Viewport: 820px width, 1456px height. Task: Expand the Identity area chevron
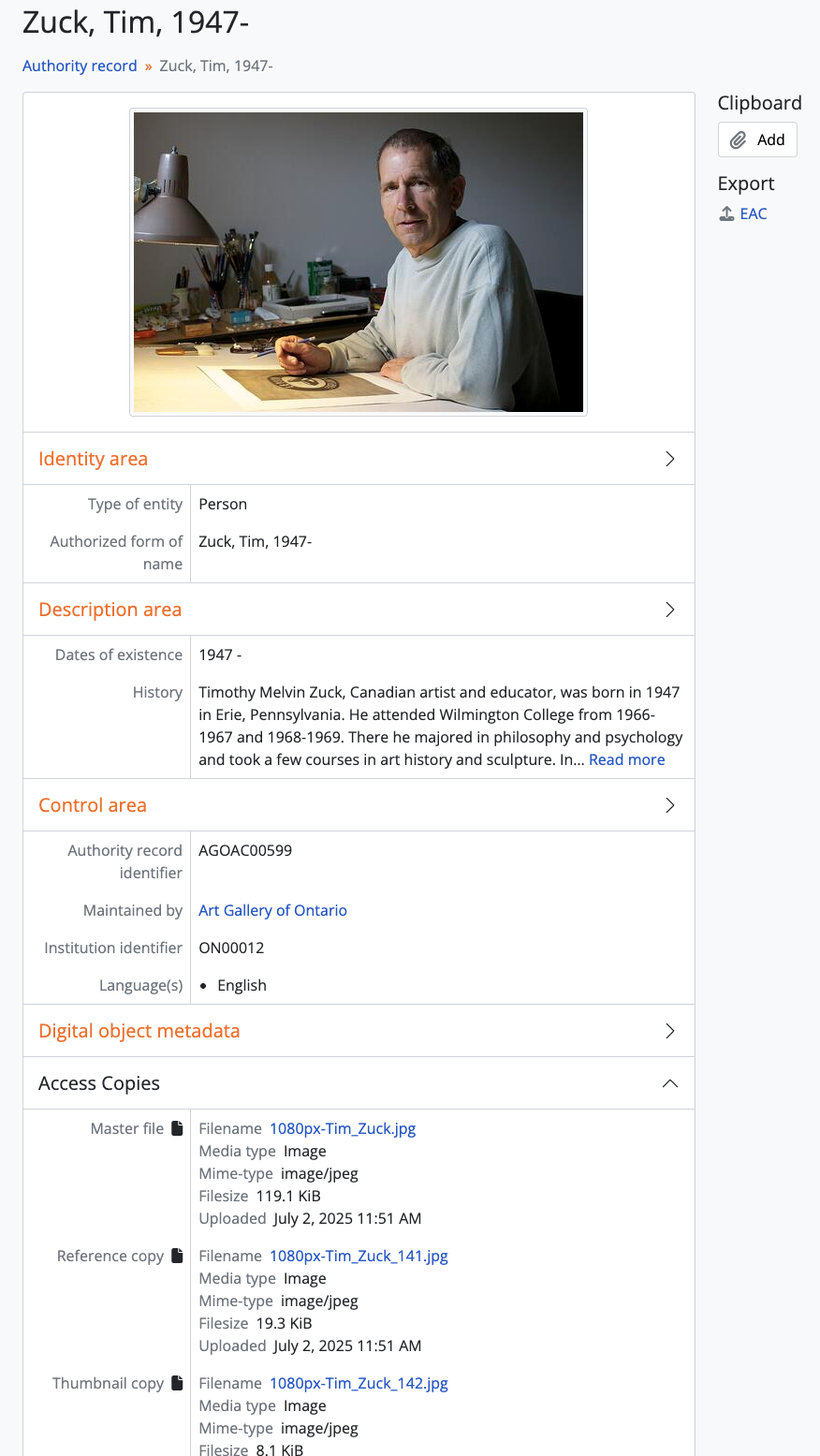coord(670,459)
